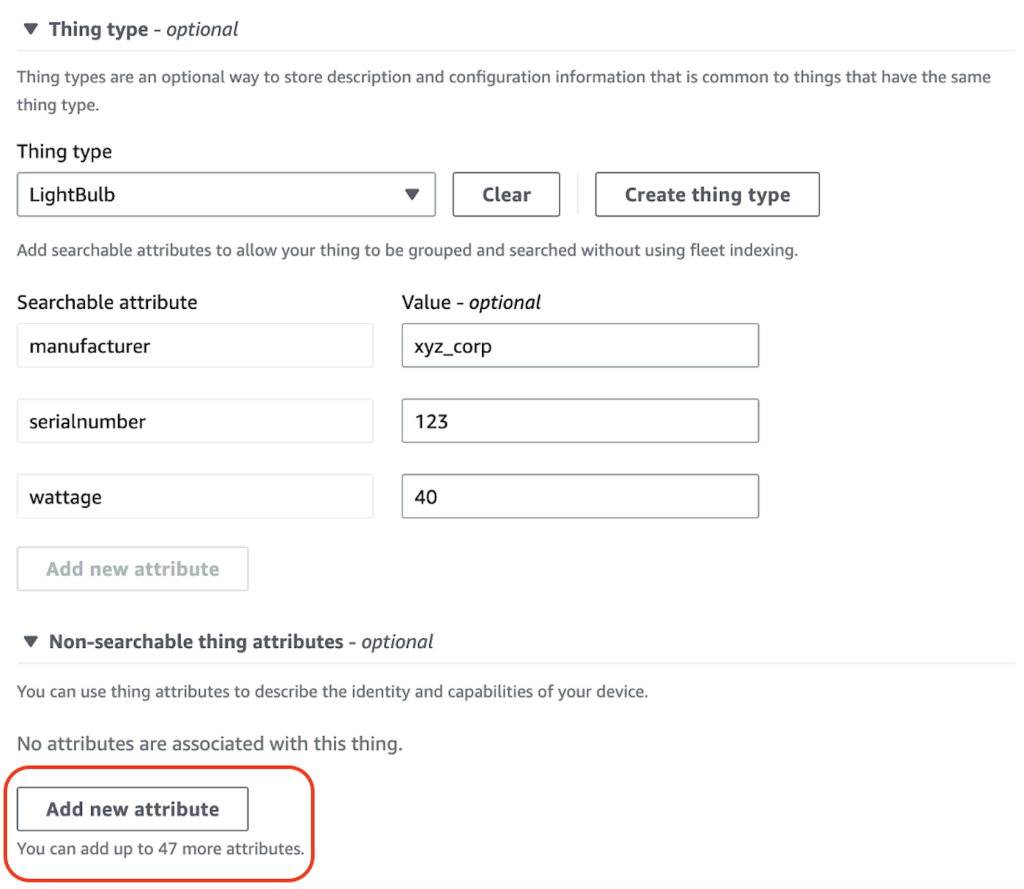Viewport: 1024px width, 889px height.
Task: Select the serialnumber attribute name field
Action: (x=195, y=421)
